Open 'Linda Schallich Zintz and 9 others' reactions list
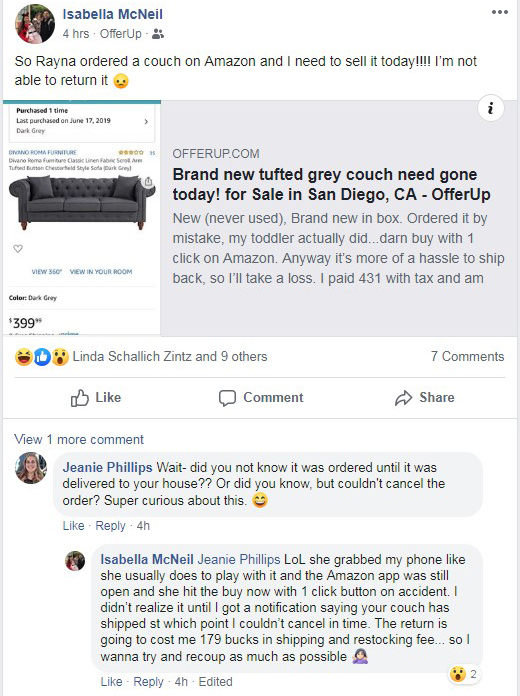The width and height of the screenshot is (520, 696). [x=170, y=356]
